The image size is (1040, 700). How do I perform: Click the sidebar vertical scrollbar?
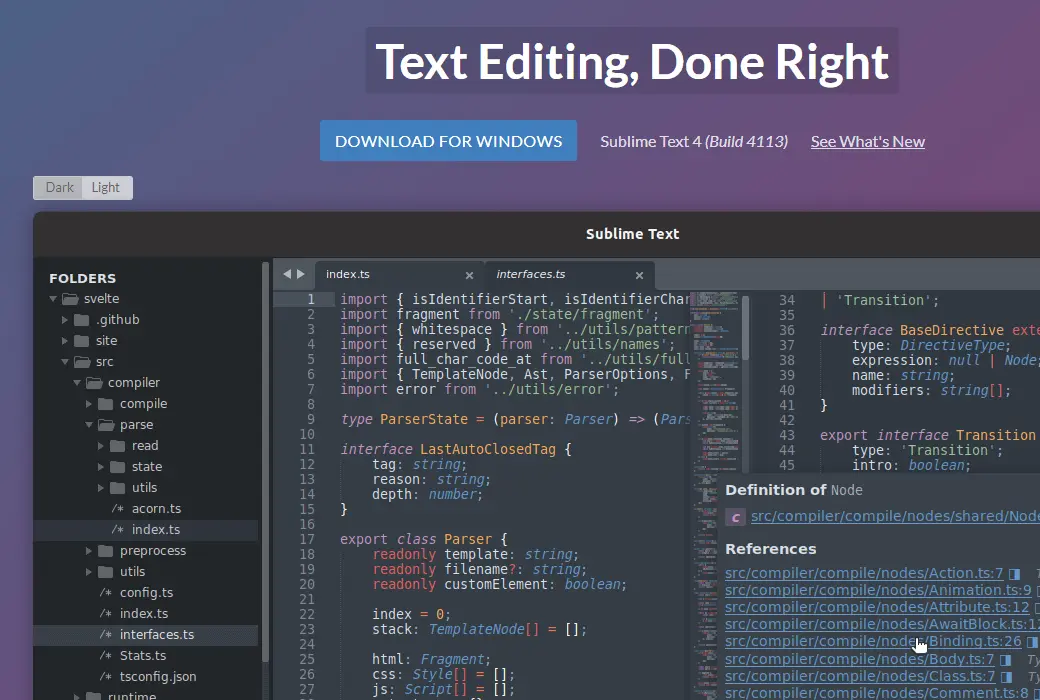click(x=266, y=462)
